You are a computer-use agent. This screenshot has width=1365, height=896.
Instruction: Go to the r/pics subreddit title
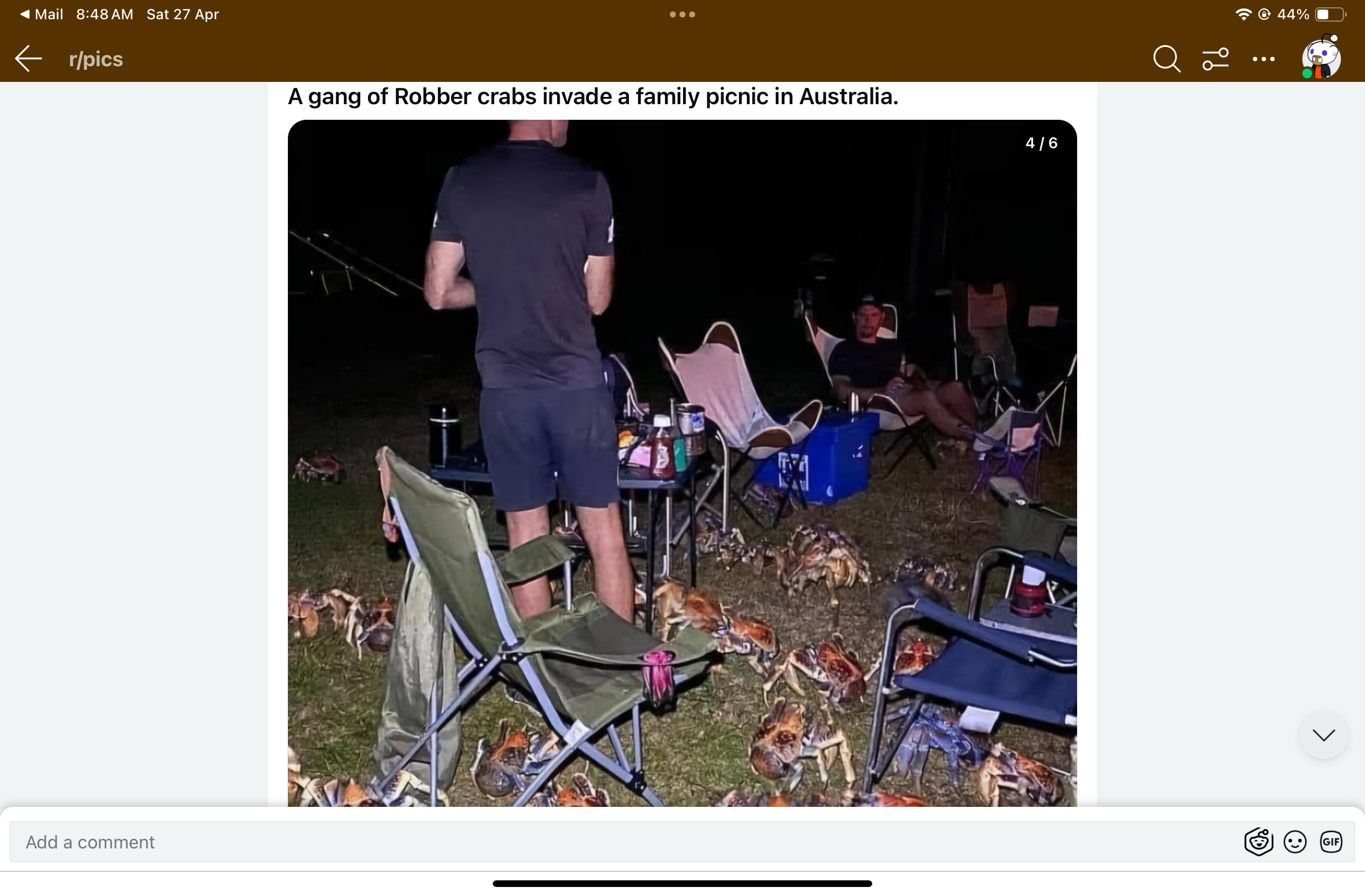click(96, 59)
